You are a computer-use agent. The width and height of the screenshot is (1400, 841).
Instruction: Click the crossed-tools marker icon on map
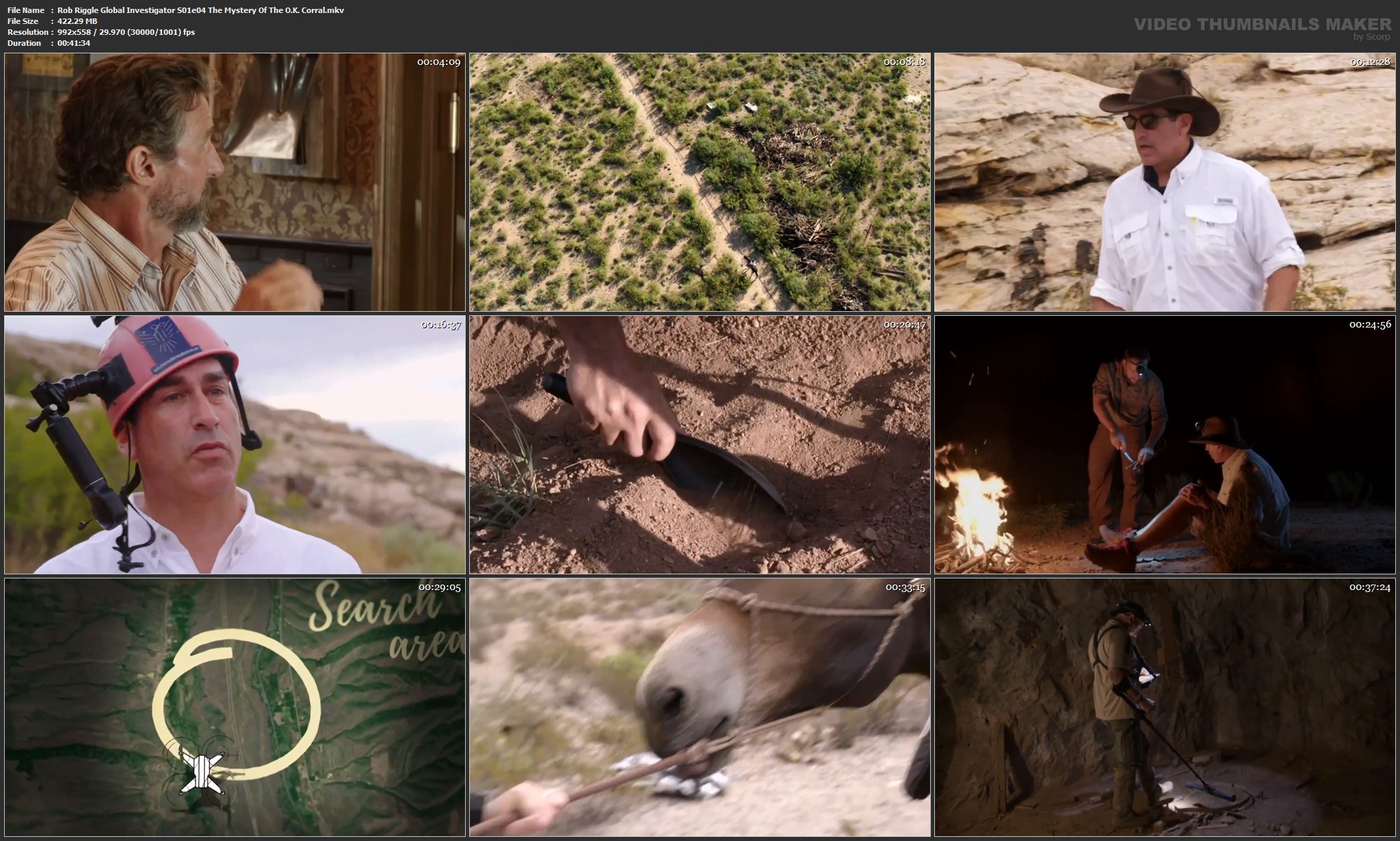[x=200, y=773]
